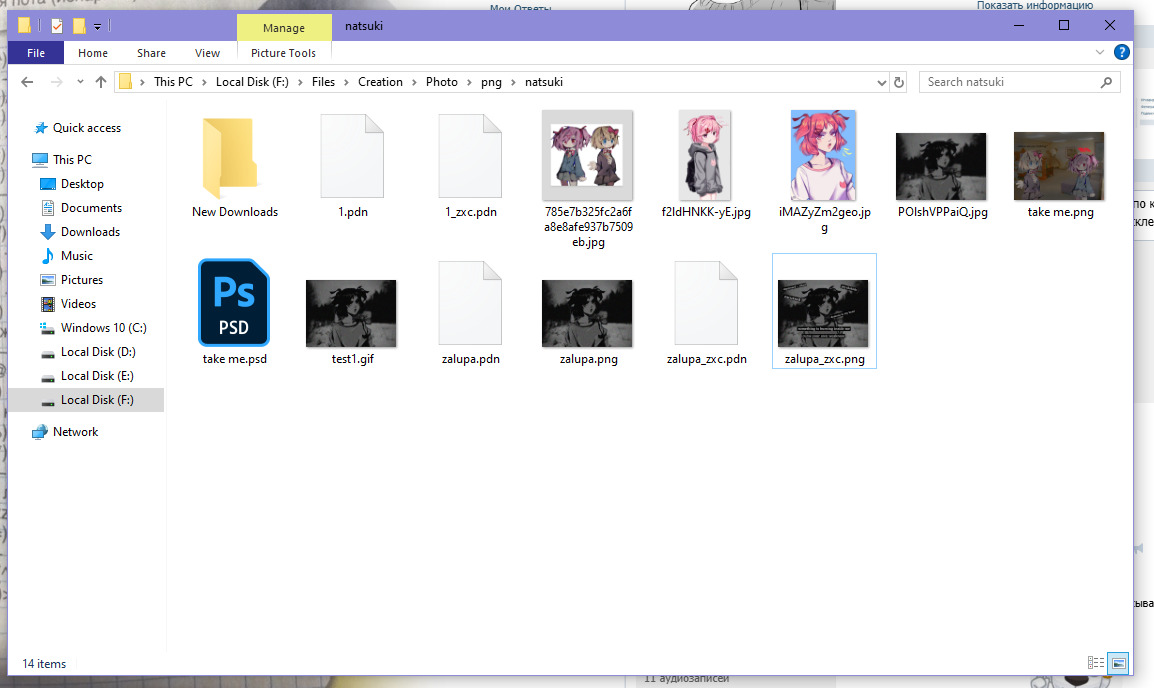The width and height of the screenshot is (1154, 688).
Task: Click Photo in the address path
Action: click(442, 82)
